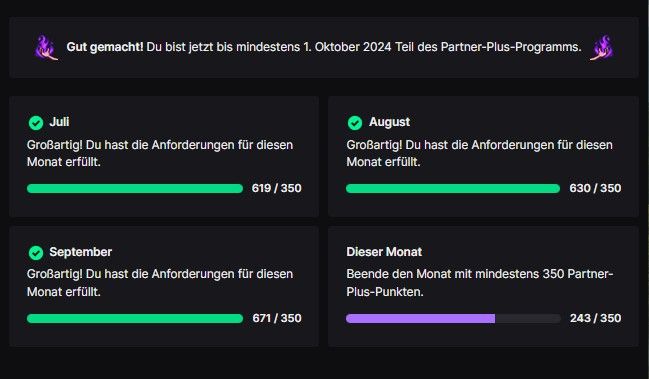Select the Juli month heading

(x=59, y=122)
